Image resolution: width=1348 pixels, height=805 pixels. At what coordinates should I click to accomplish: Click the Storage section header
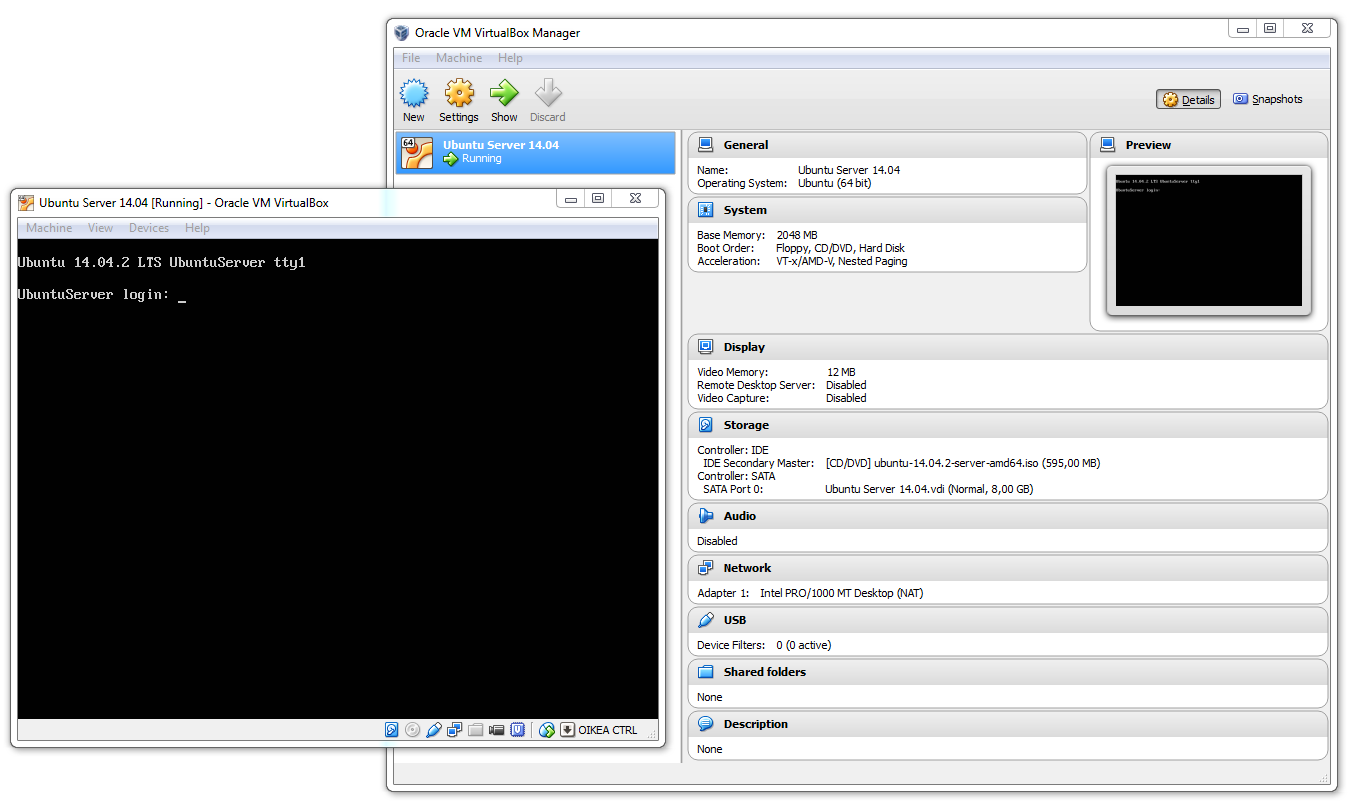(1008, 425)
